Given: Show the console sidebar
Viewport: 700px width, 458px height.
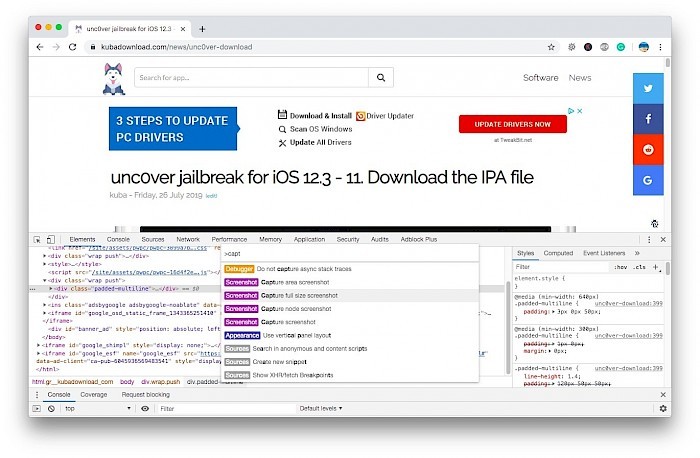Looking at the screenshot, I should point(37,408).
